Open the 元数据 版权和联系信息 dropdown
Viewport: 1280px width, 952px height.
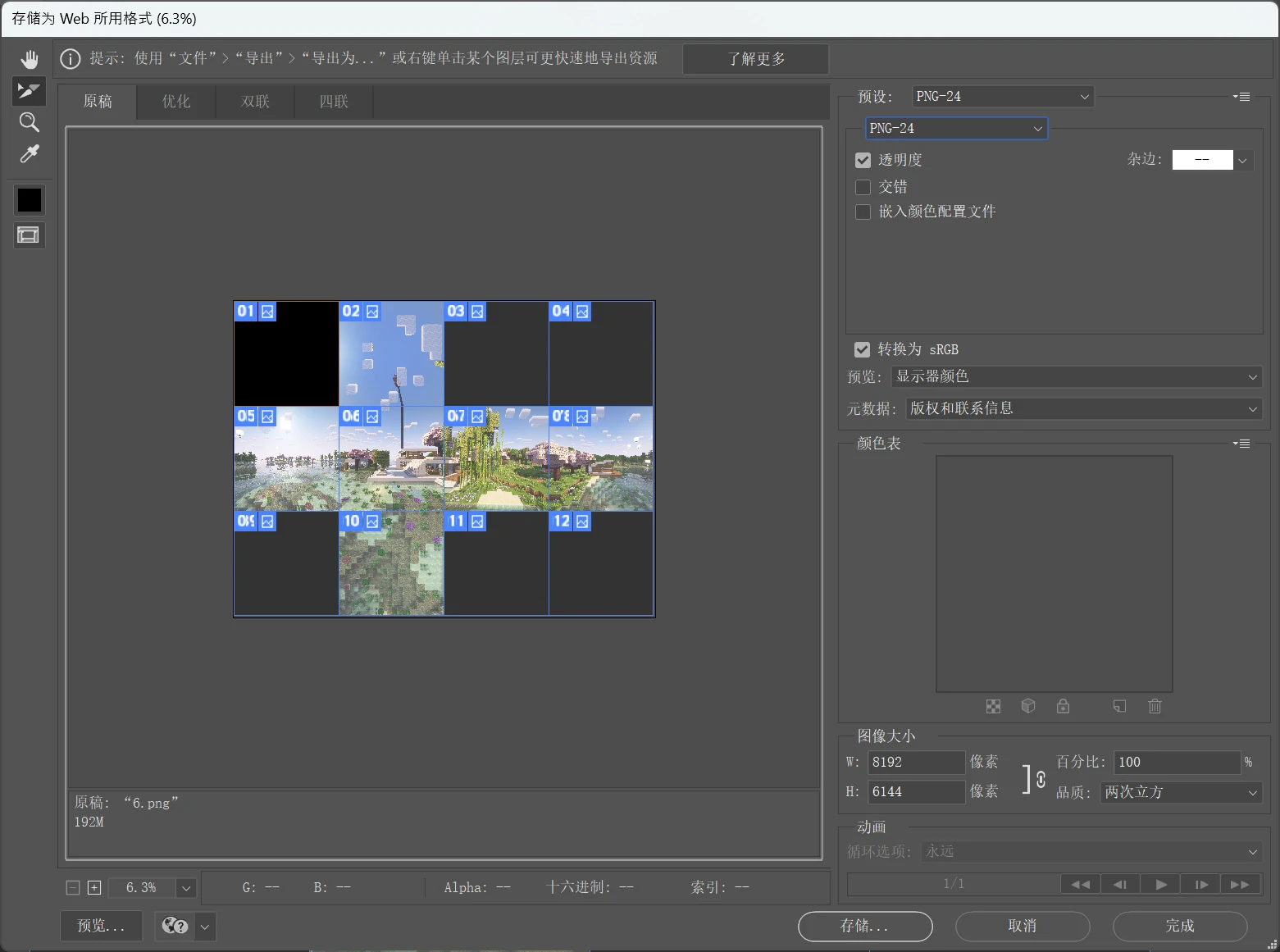(1084, 409)
